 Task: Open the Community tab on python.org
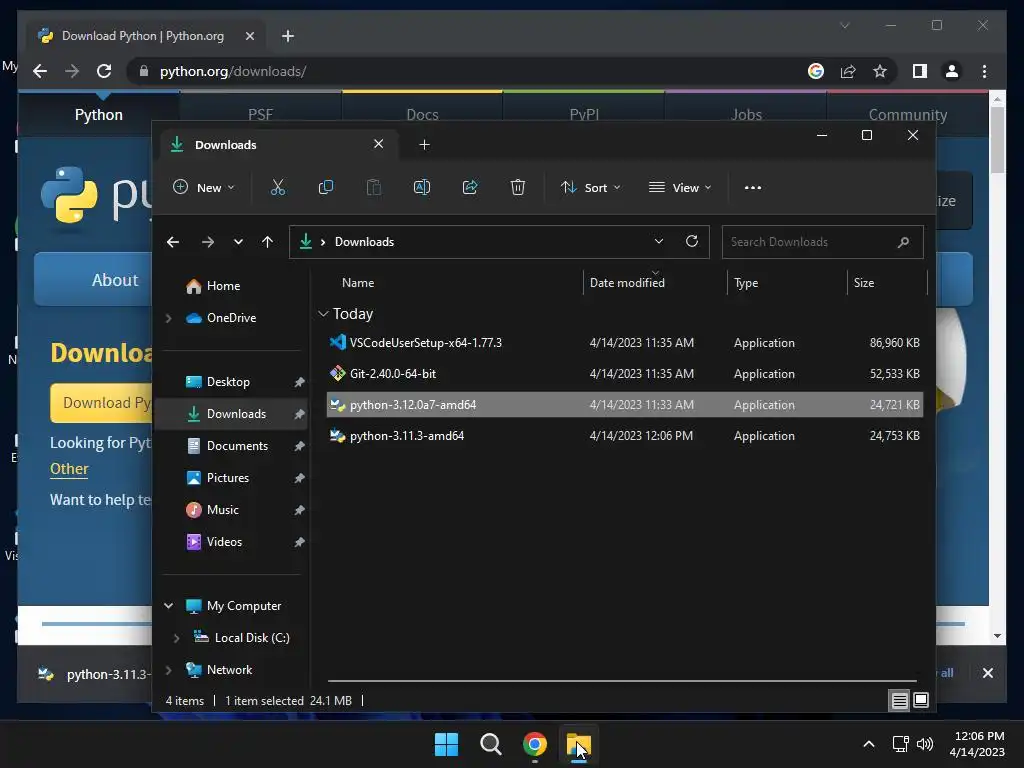[908, 114]
